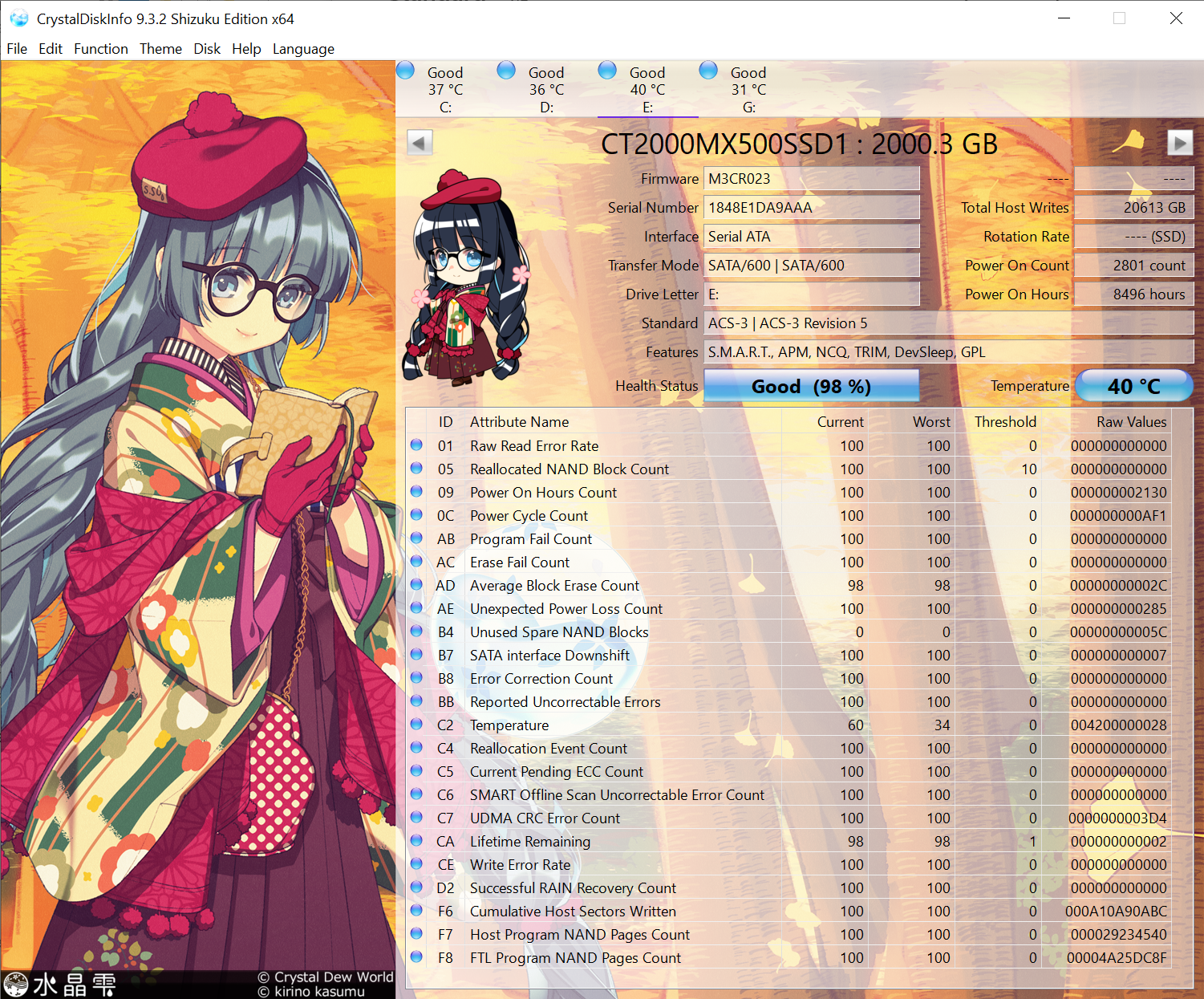Open the Function menu
Image resolution: width=1204 pixels, height=999 pixels.
101,49
